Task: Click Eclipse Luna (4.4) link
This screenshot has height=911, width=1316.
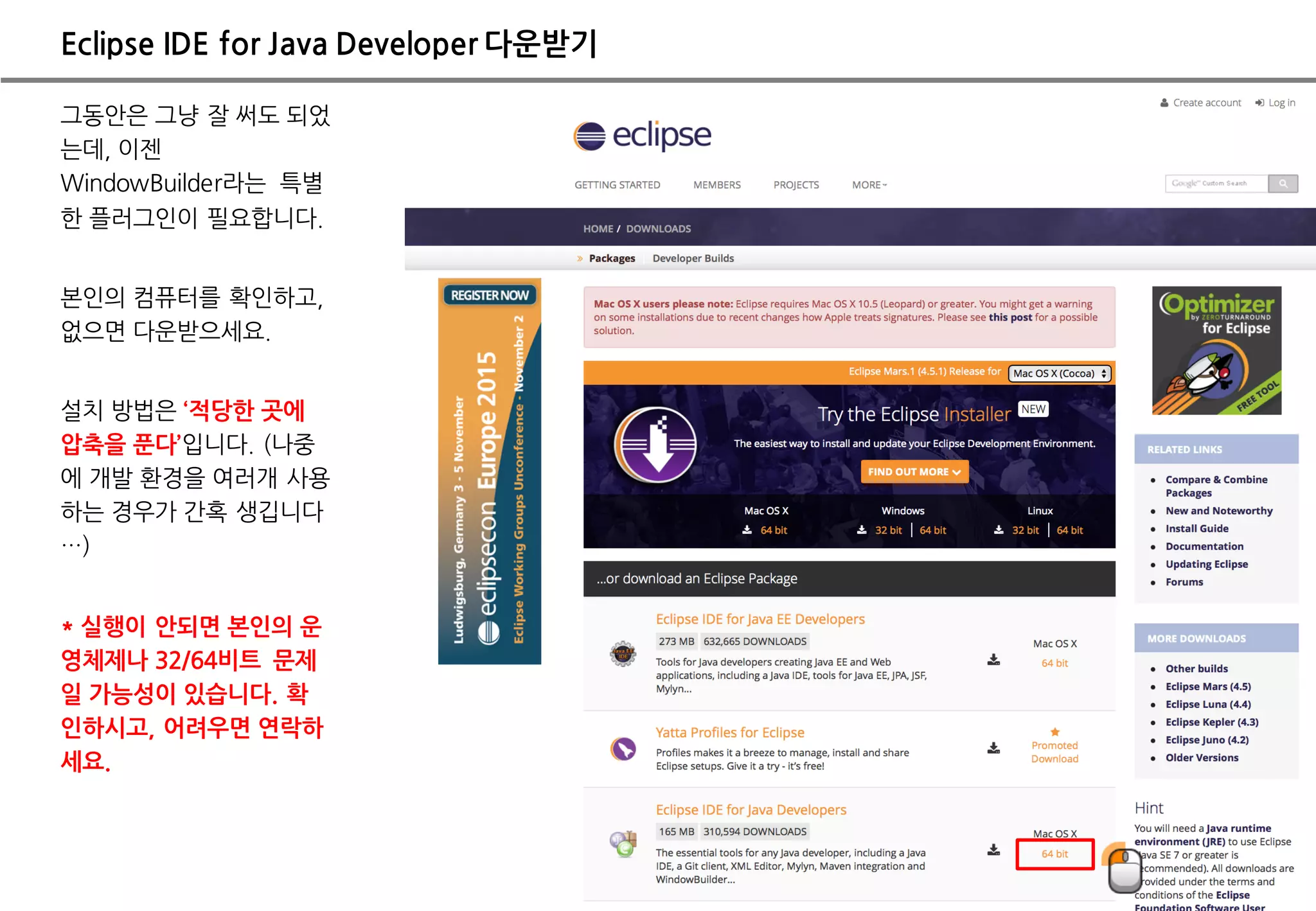Action: tap(1208, 705)
